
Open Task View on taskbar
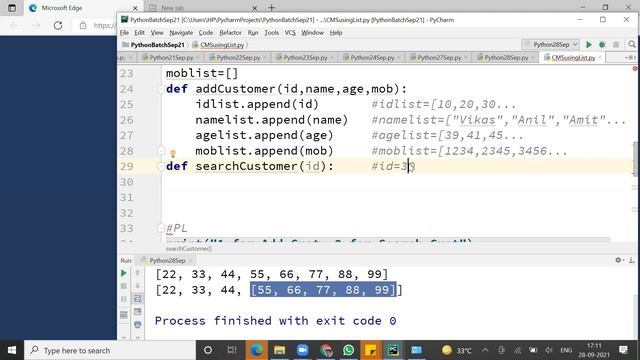coord(232,350)
